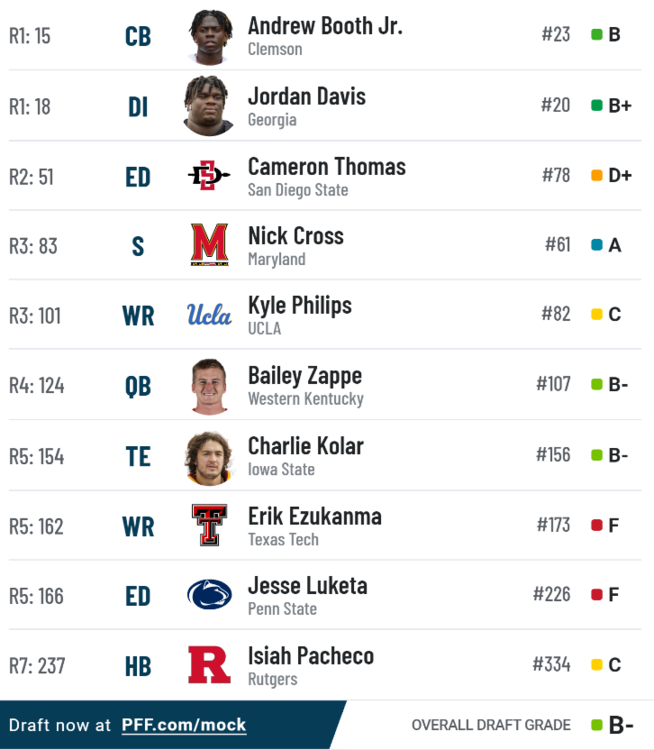Click the San Diego State Aztecs logo
Screen dimensions: 654x750
[x=209, y=176]
